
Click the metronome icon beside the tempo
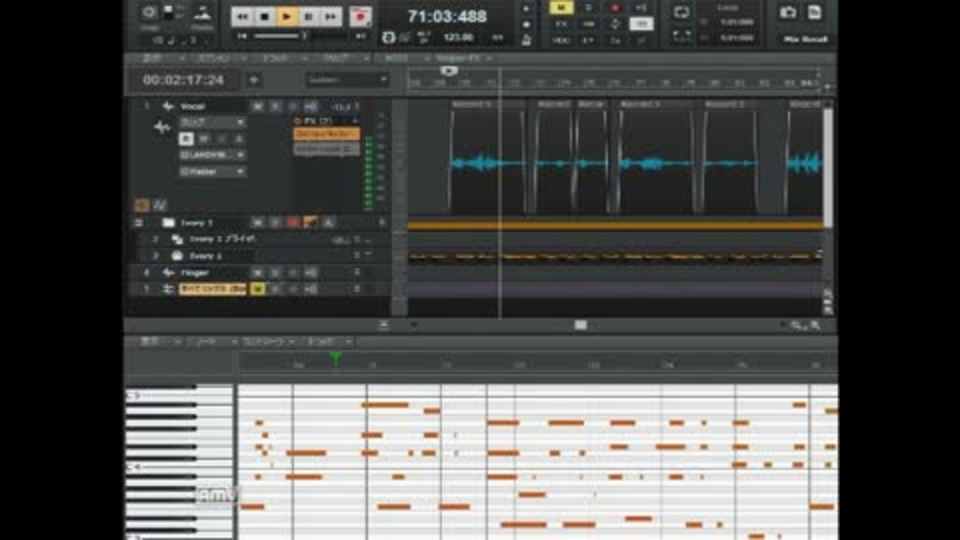[x=526, y=40]
